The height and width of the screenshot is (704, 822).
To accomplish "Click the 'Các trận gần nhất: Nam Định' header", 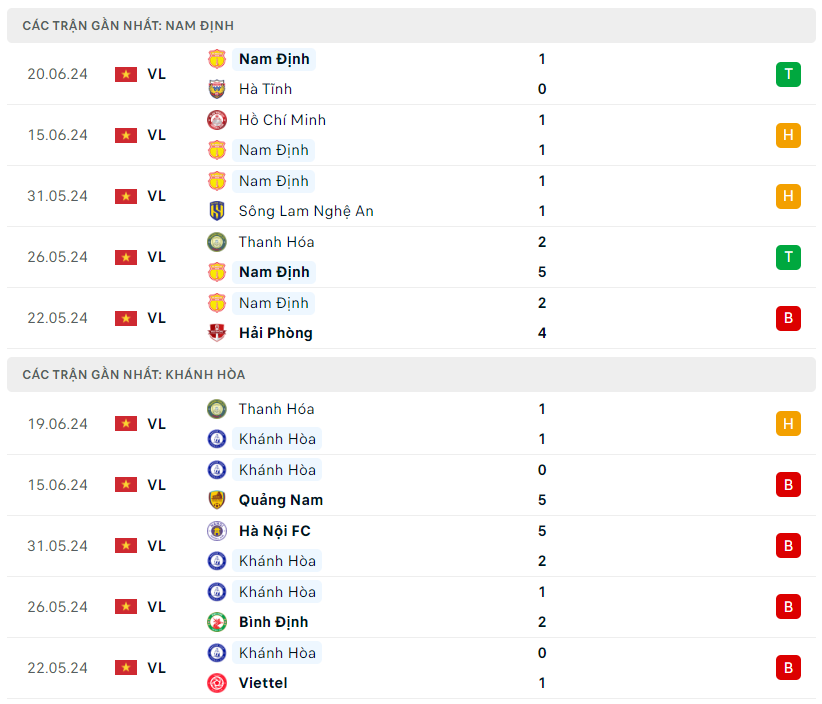I will point(128,25).
